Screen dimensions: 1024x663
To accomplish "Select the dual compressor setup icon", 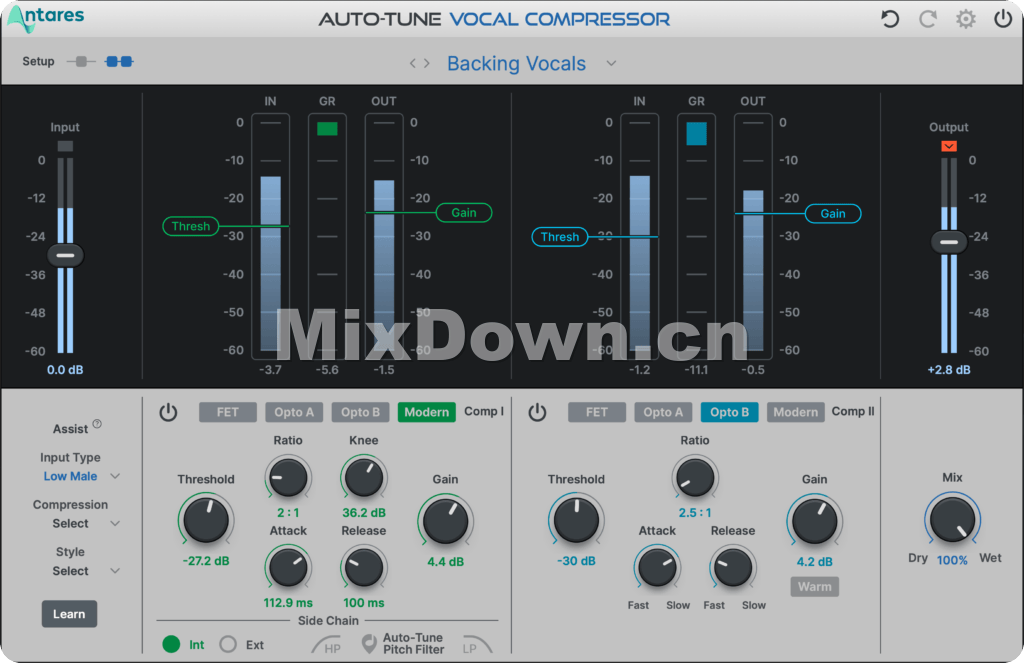I will click(x=119, y=62).
